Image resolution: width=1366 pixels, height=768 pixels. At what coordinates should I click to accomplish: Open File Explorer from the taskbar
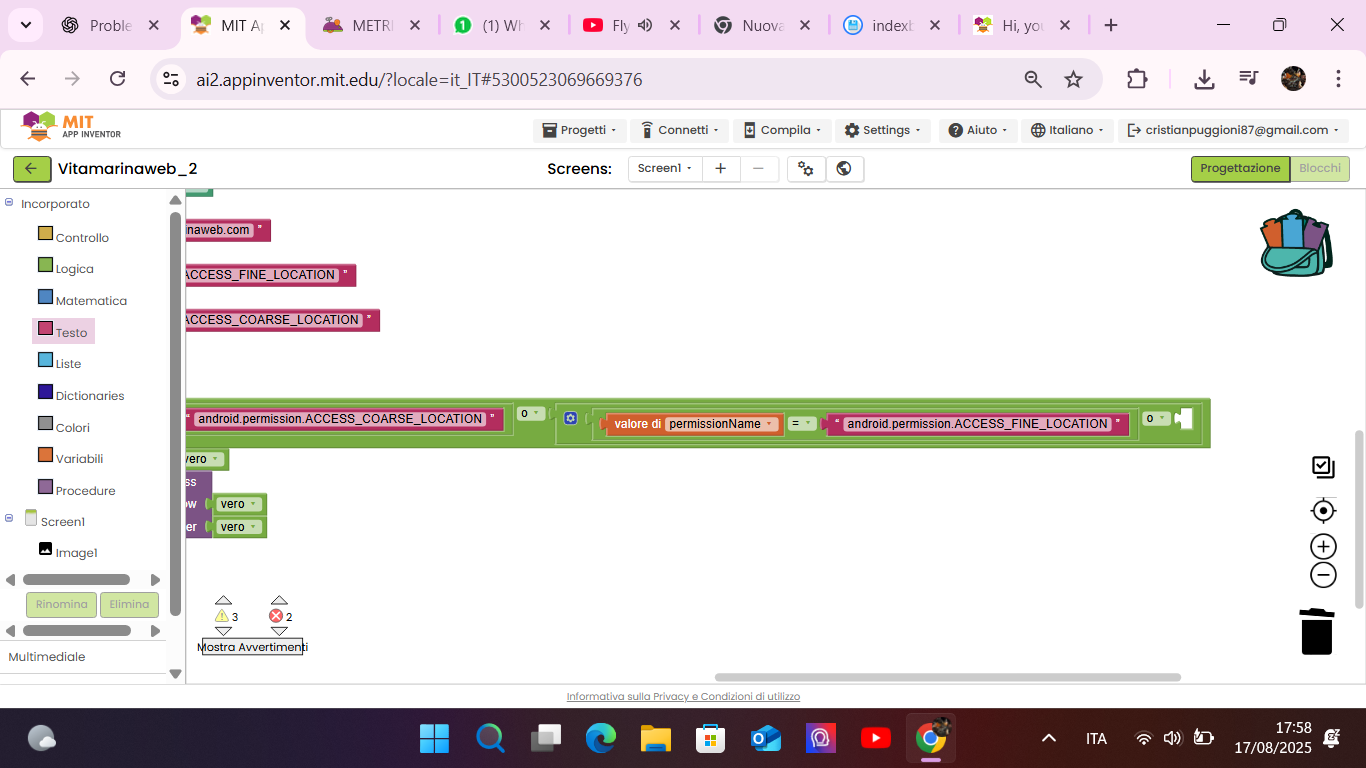click(x=655, y=739)
